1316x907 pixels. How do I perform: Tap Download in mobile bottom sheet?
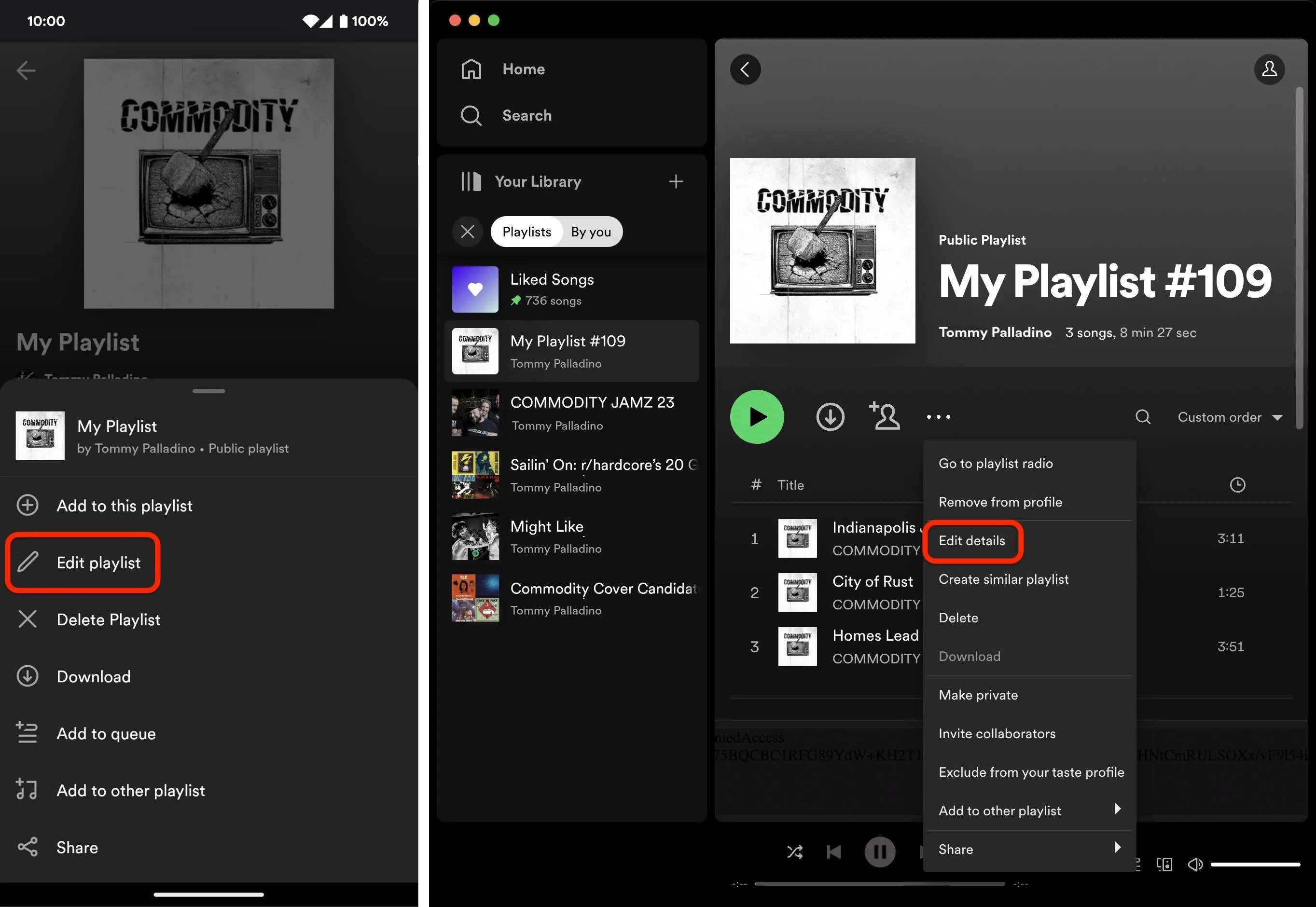(74, 676)
